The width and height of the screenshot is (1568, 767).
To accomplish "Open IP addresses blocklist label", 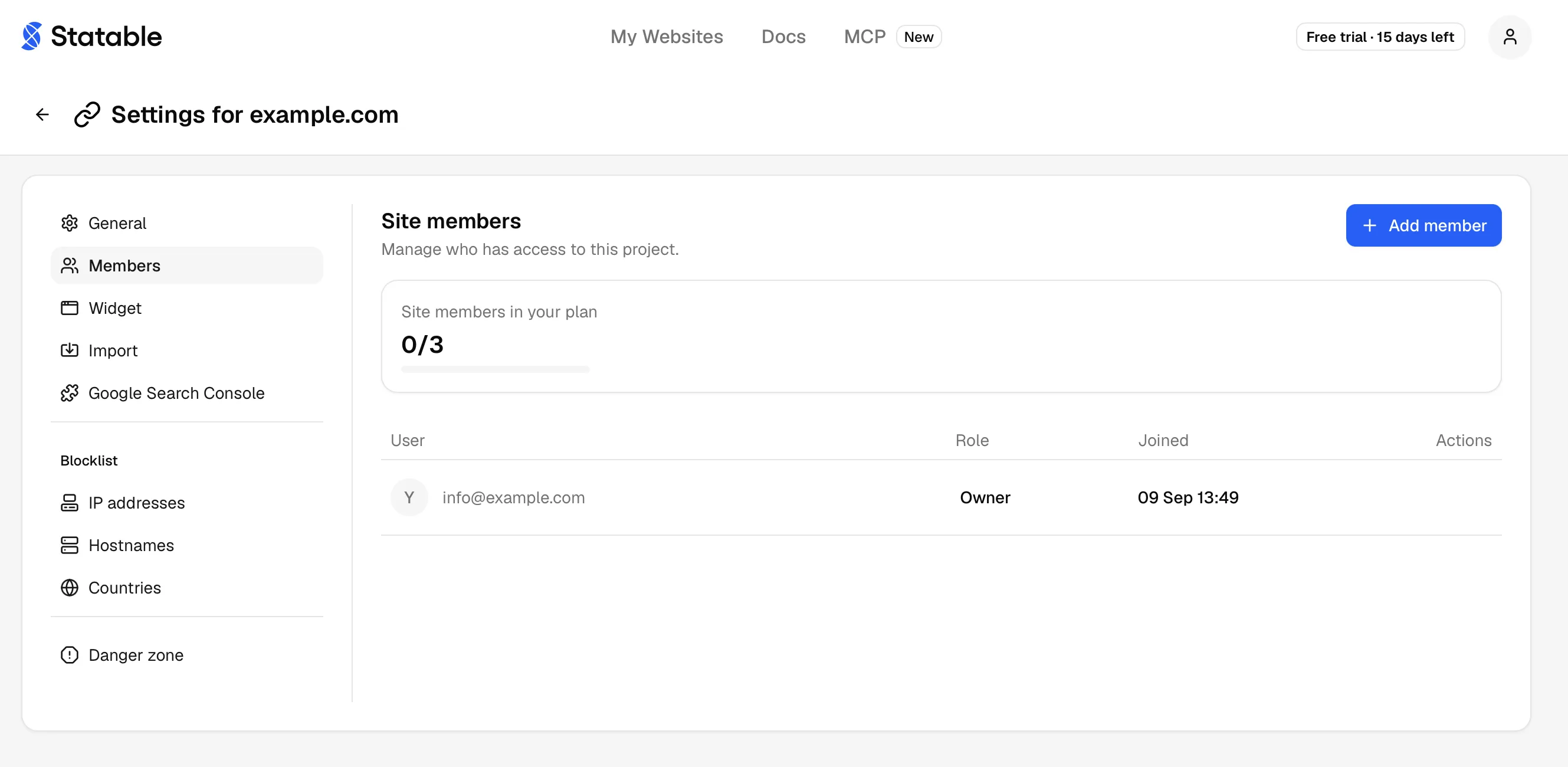I will coord(137,503).
